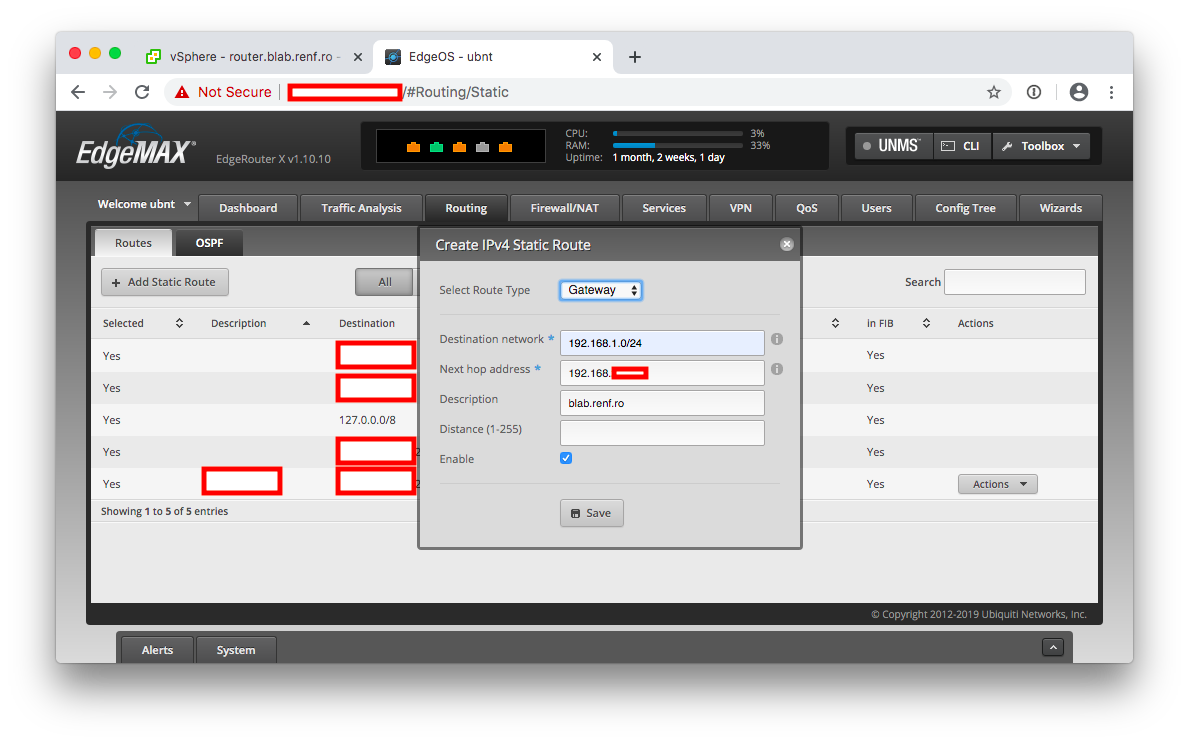Viewport: 1189px width, 743px height.
Task: Open a new browser tab
Action: (x=635, y=57)
